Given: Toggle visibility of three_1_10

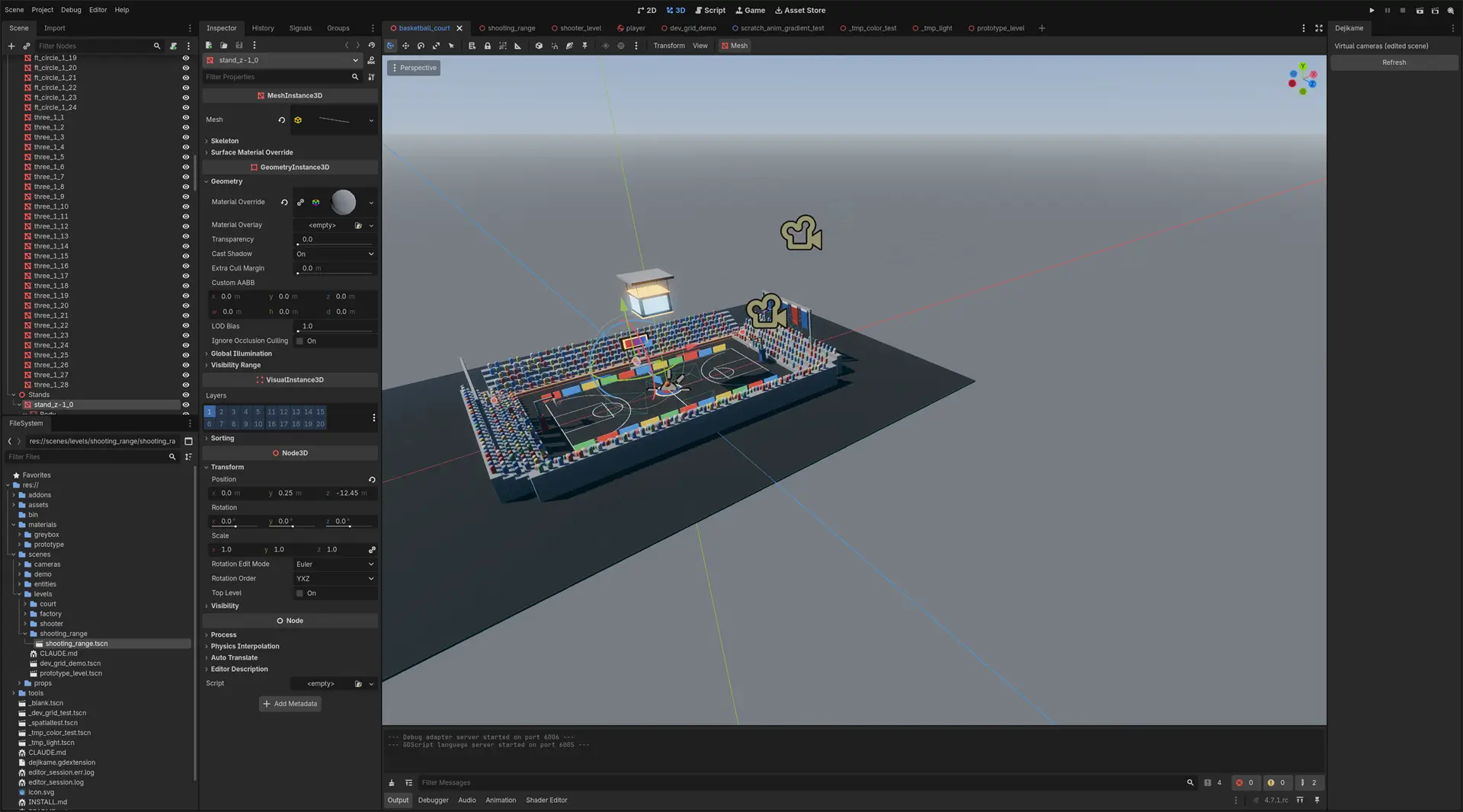Looking at the screenshot, I should pyautogui.click(x=185, y=206).
